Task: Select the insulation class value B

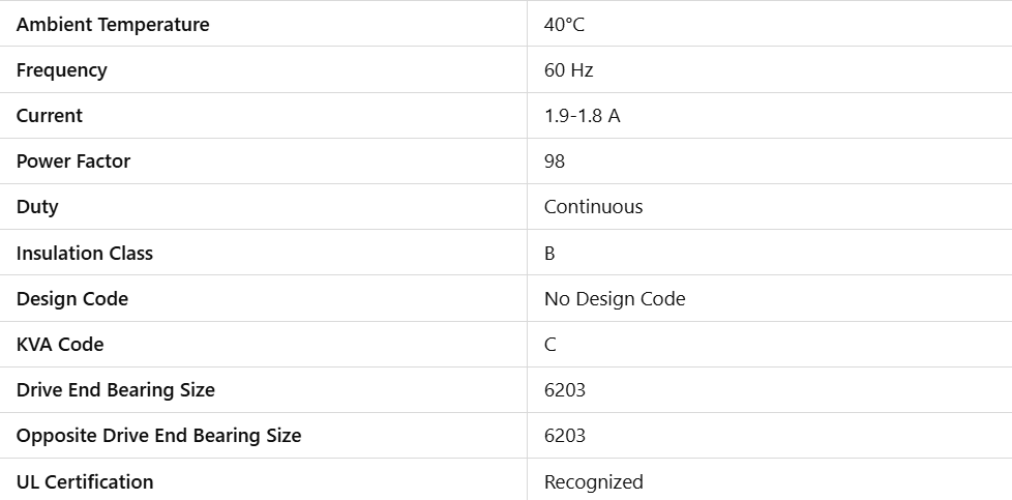Action: click(x=549, y=253)
